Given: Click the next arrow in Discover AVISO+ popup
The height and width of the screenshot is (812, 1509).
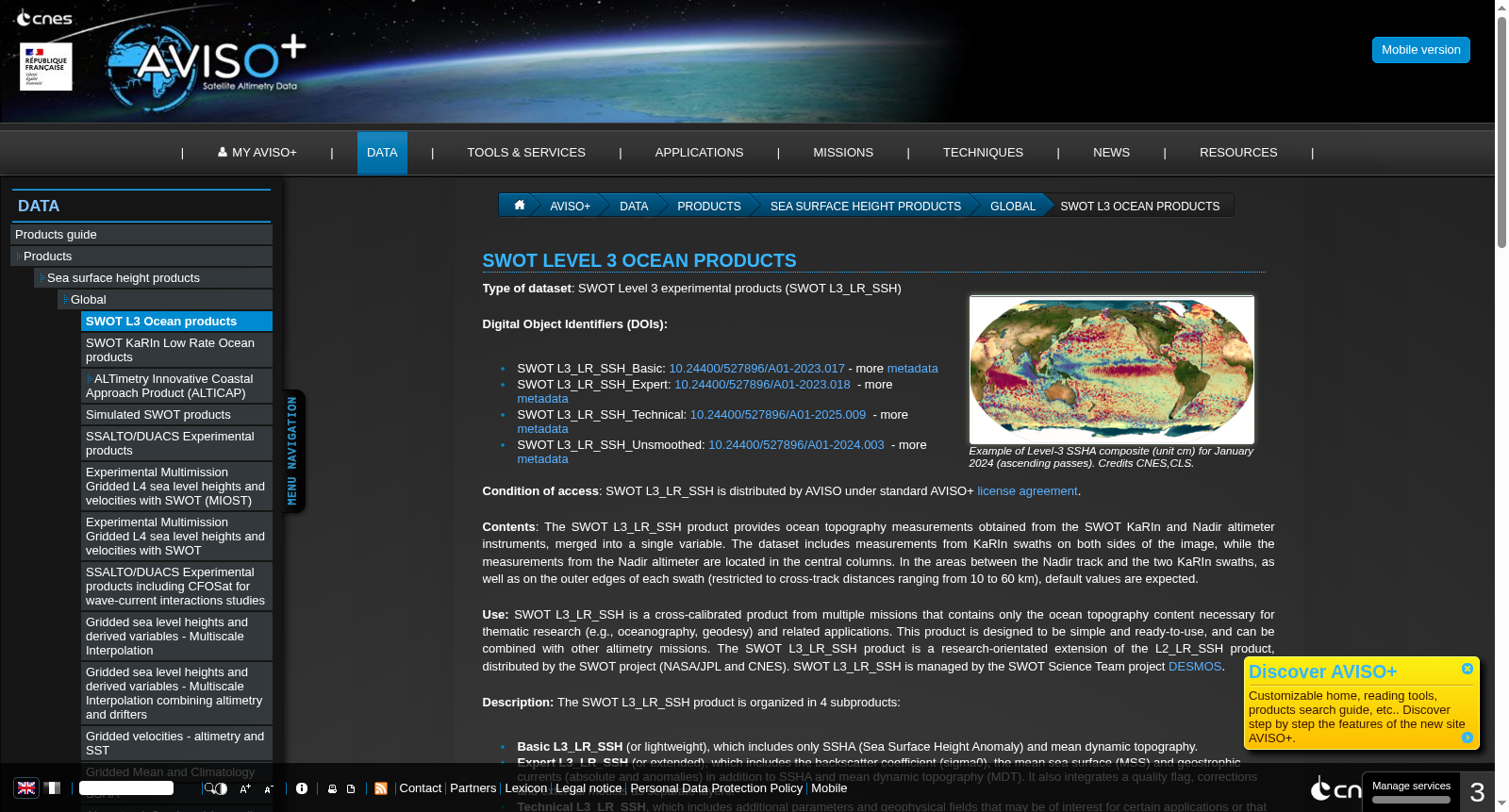Looking at the screenshot, I should pos(1468,737).
